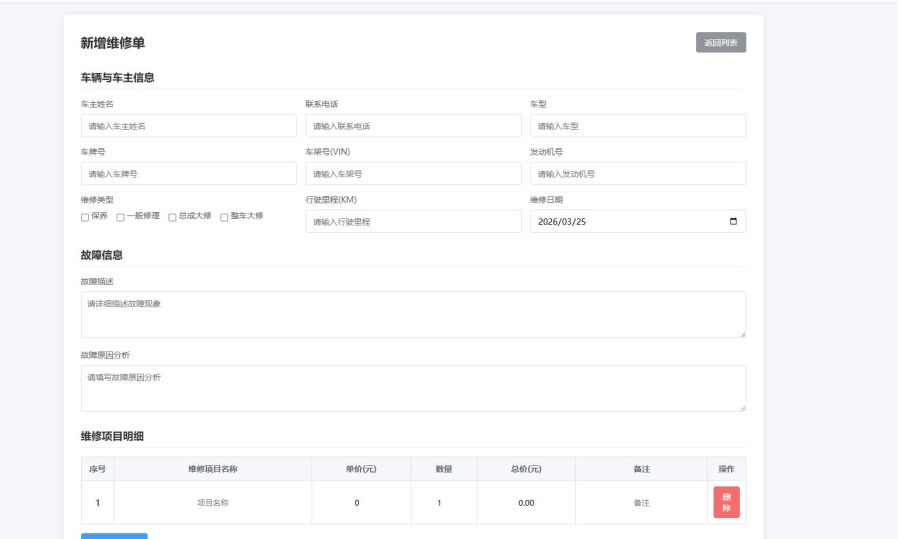Screen dimensions: 900x539
Task: Click the 单价(元) field in row 1
Action: click(x=357, y=503)
